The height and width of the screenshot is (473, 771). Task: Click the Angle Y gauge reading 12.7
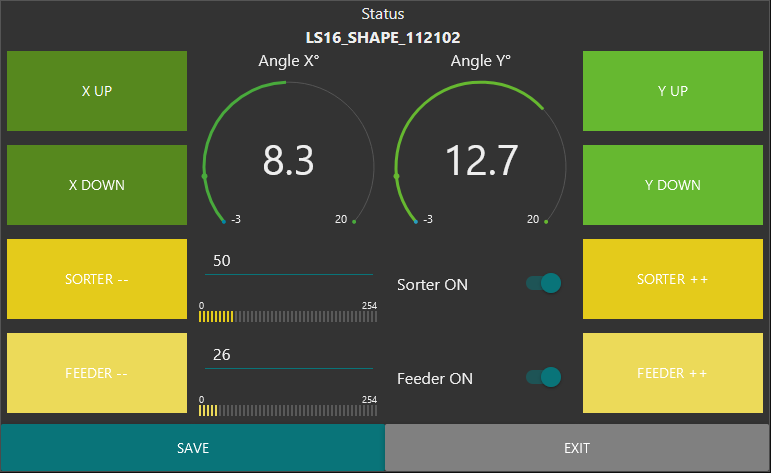click(481, 160)
